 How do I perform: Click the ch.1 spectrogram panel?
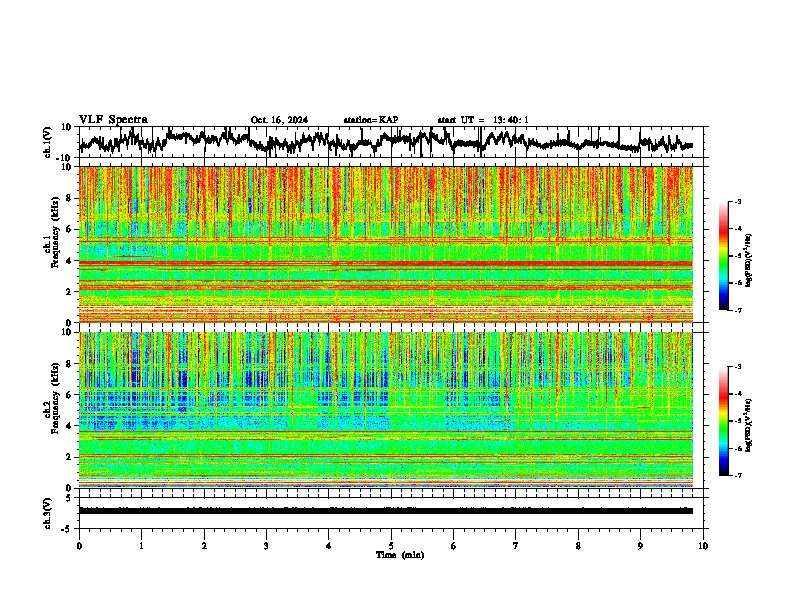(x=386, y=244)
